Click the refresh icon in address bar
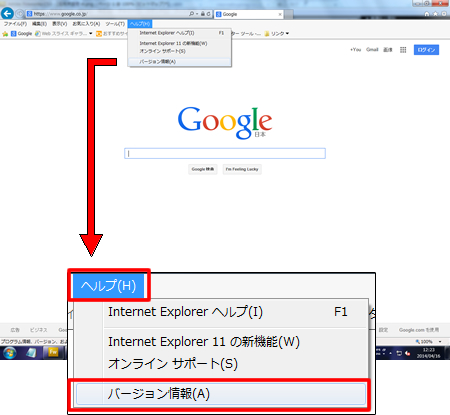 point(208,14)
